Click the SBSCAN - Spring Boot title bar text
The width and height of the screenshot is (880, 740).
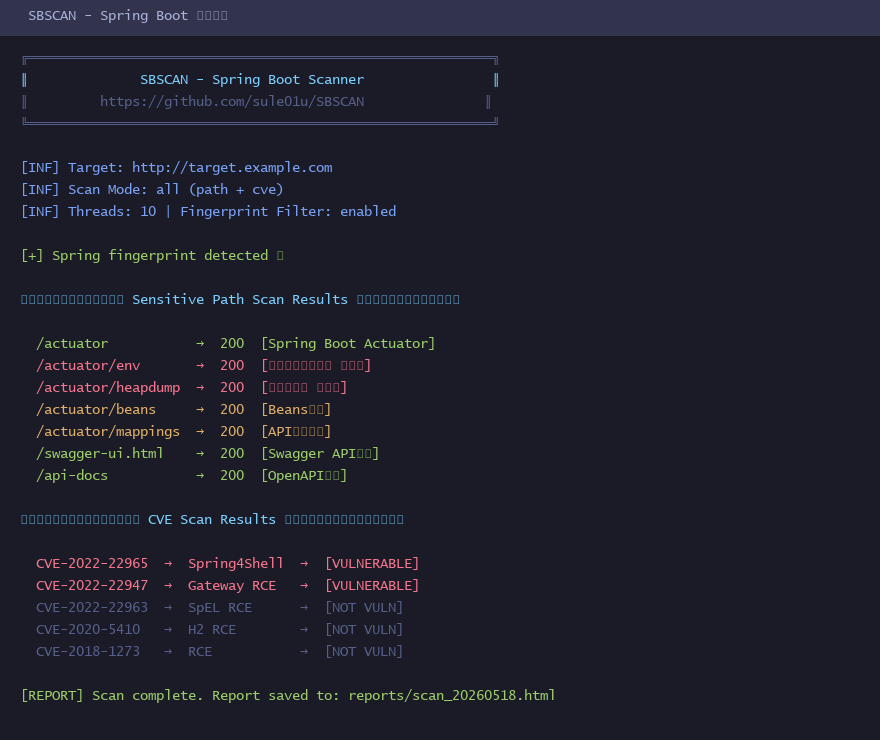click(127, 16)
